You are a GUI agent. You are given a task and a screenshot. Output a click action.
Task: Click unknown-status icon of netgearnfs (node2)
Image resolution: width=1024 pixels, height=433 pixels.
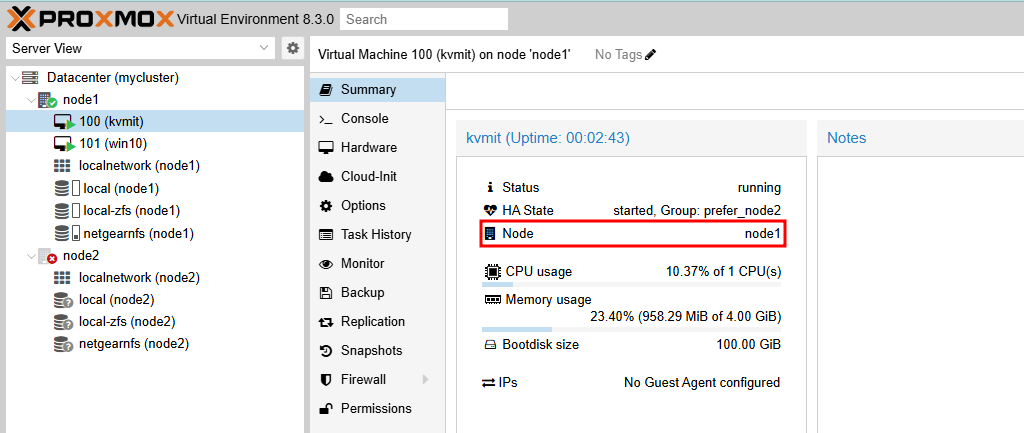(x=63, y=345)
